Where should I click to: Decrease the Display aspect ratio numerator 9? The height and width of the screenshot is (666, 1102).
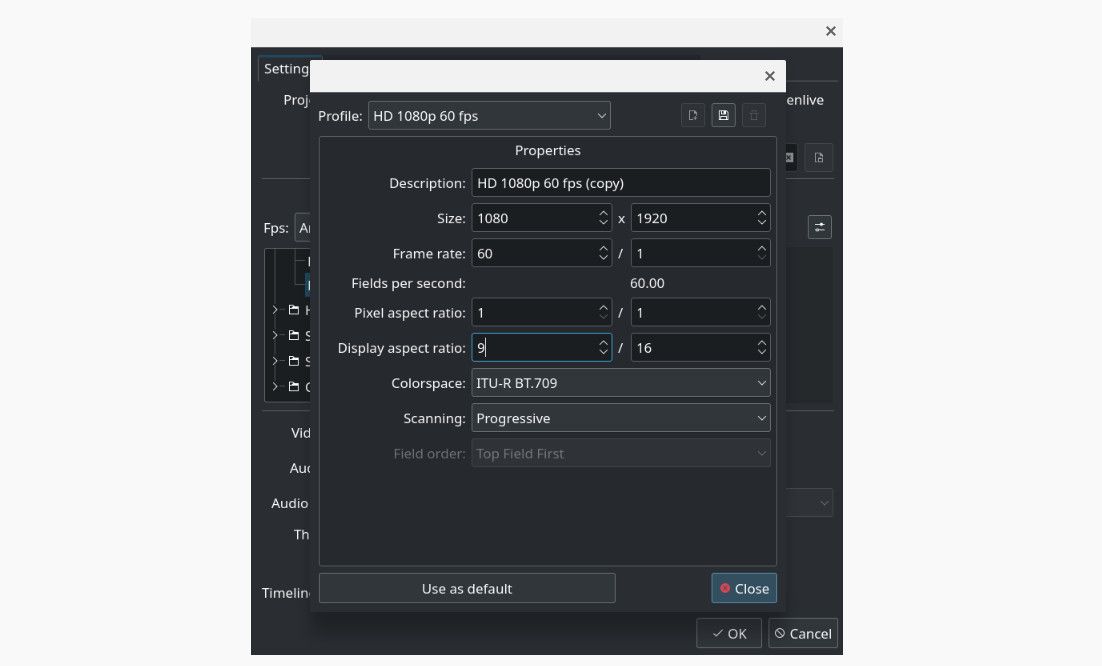coord(603,353)
